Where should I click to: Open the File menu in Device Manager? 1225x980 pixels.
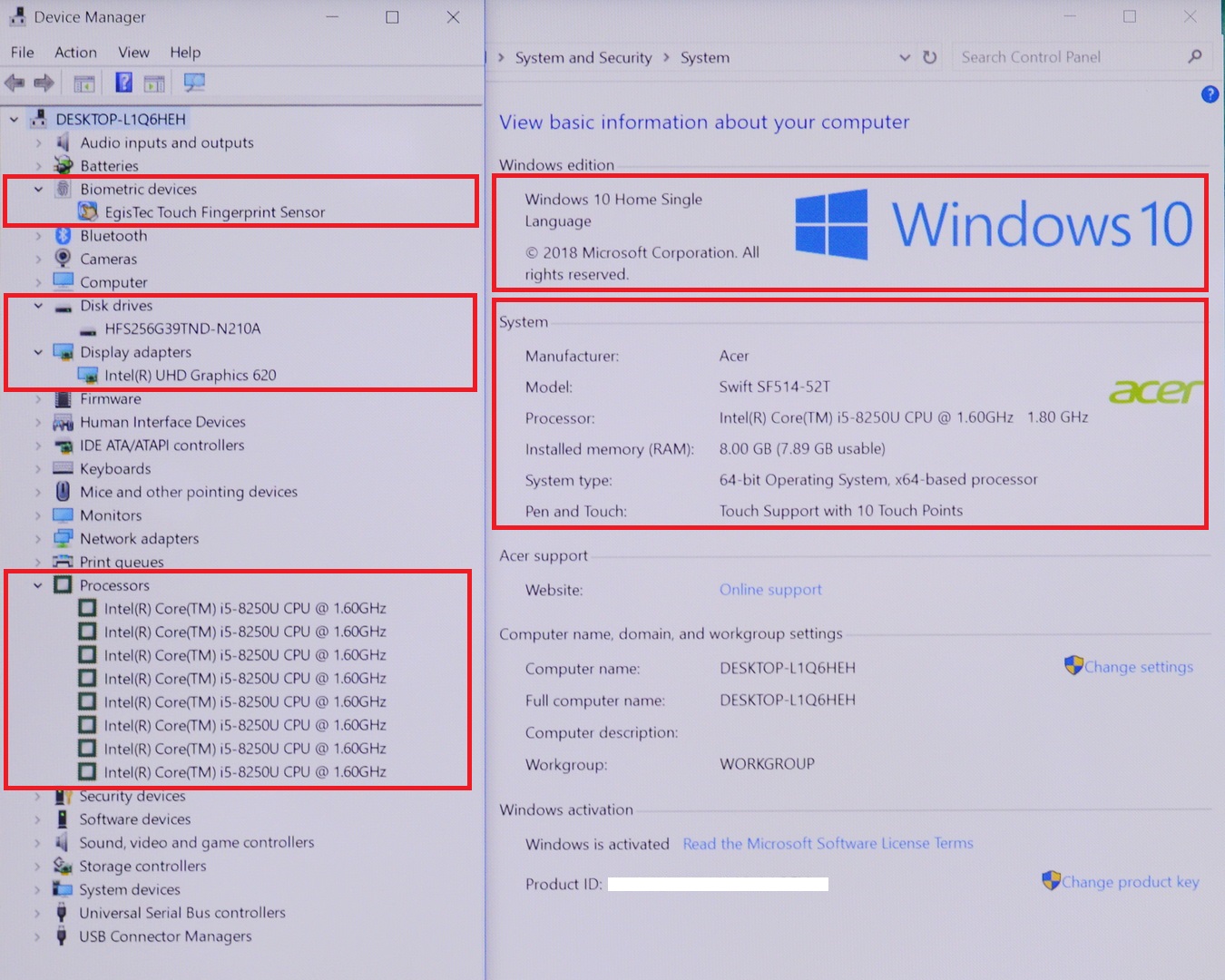click(x=23, y=52)
